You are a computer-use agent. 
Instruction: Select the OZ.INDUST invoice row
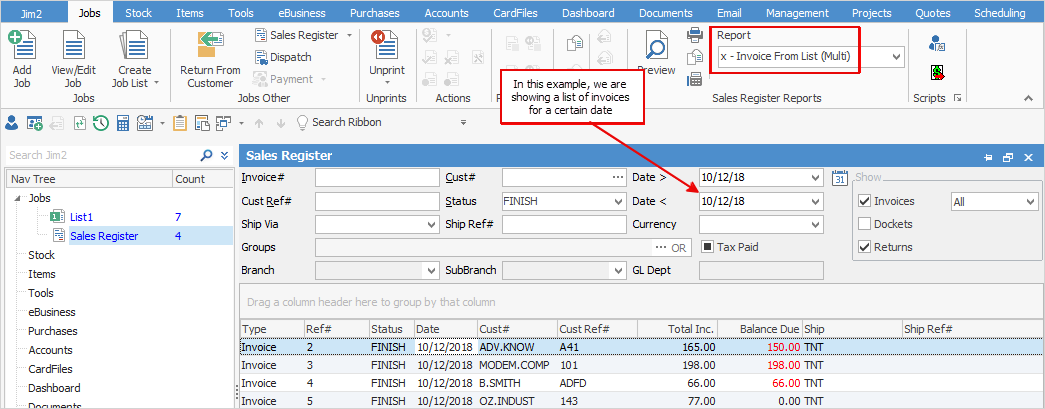(x=642, y=402)
